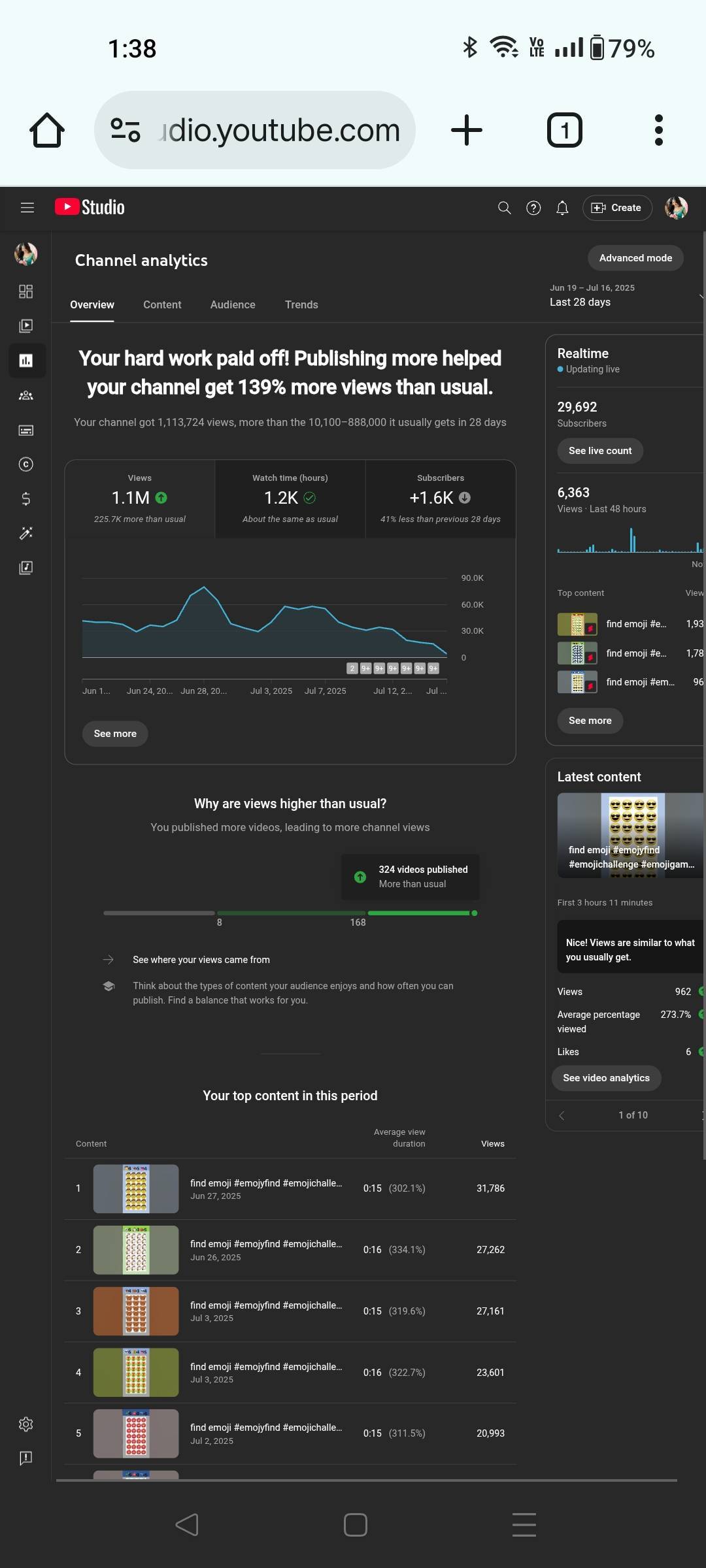706x1568 pixels.
Task: Click the search magnifier icon
Action: point(504,208)
